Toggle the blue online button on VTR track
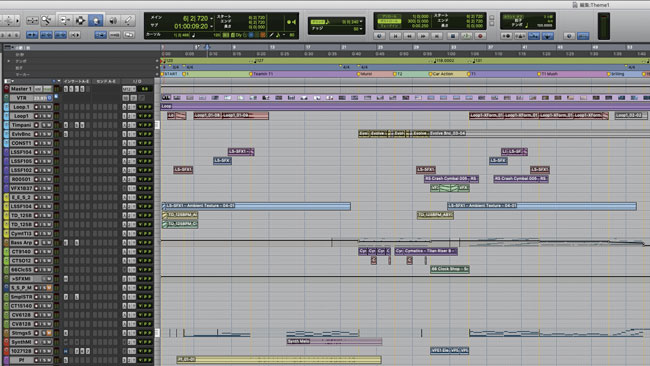The image size is (650, 366). pyautogui.click(x=50, y=98)
